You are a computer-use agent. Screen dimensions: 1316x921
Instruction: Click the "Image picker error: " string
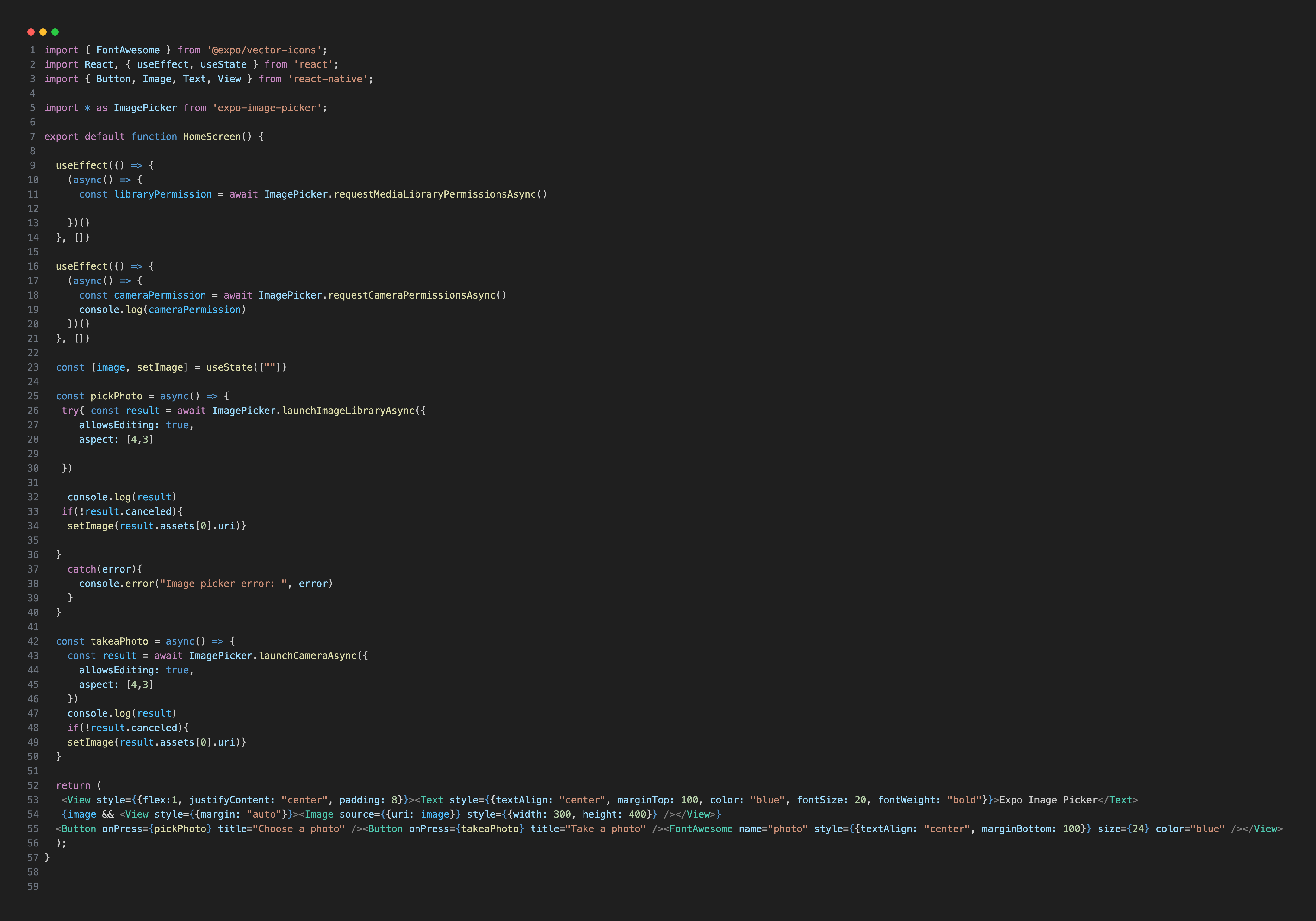click(x=223, y=583)
